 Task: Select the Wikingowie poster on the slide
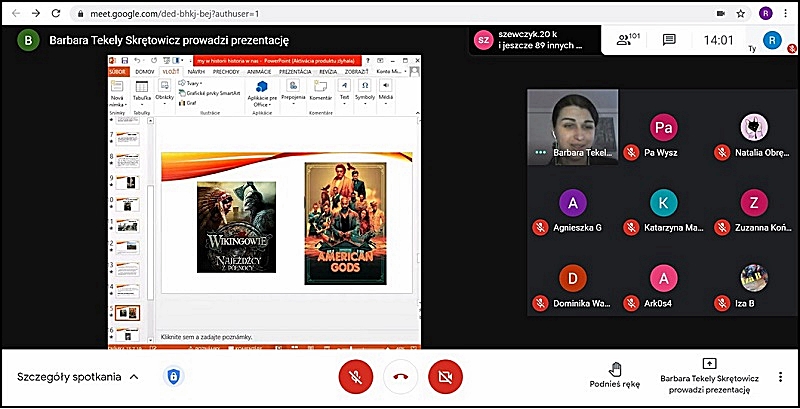coord(236,227)
